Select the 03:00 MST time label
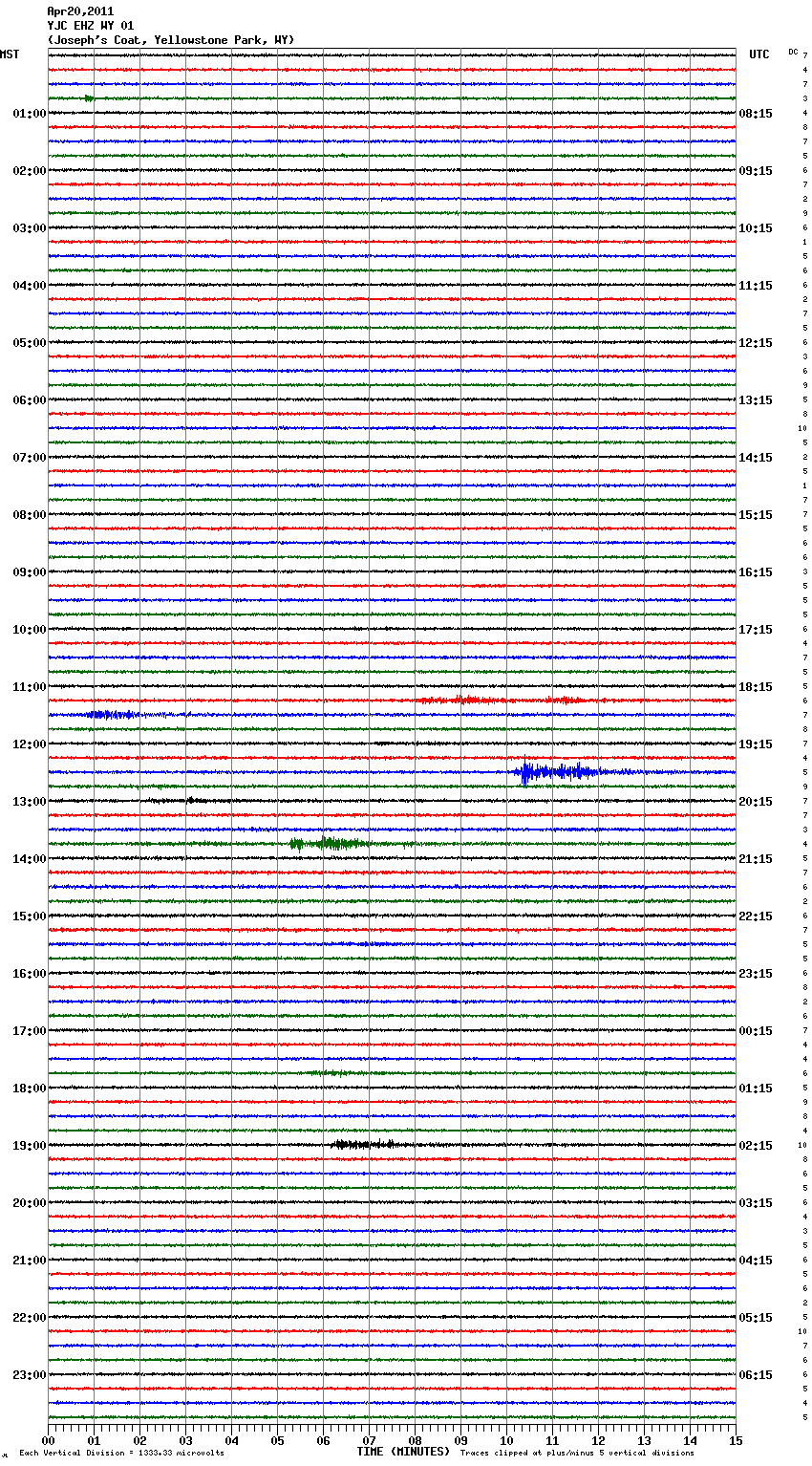This screenshot has width=812, height=1466. (30, 228)
